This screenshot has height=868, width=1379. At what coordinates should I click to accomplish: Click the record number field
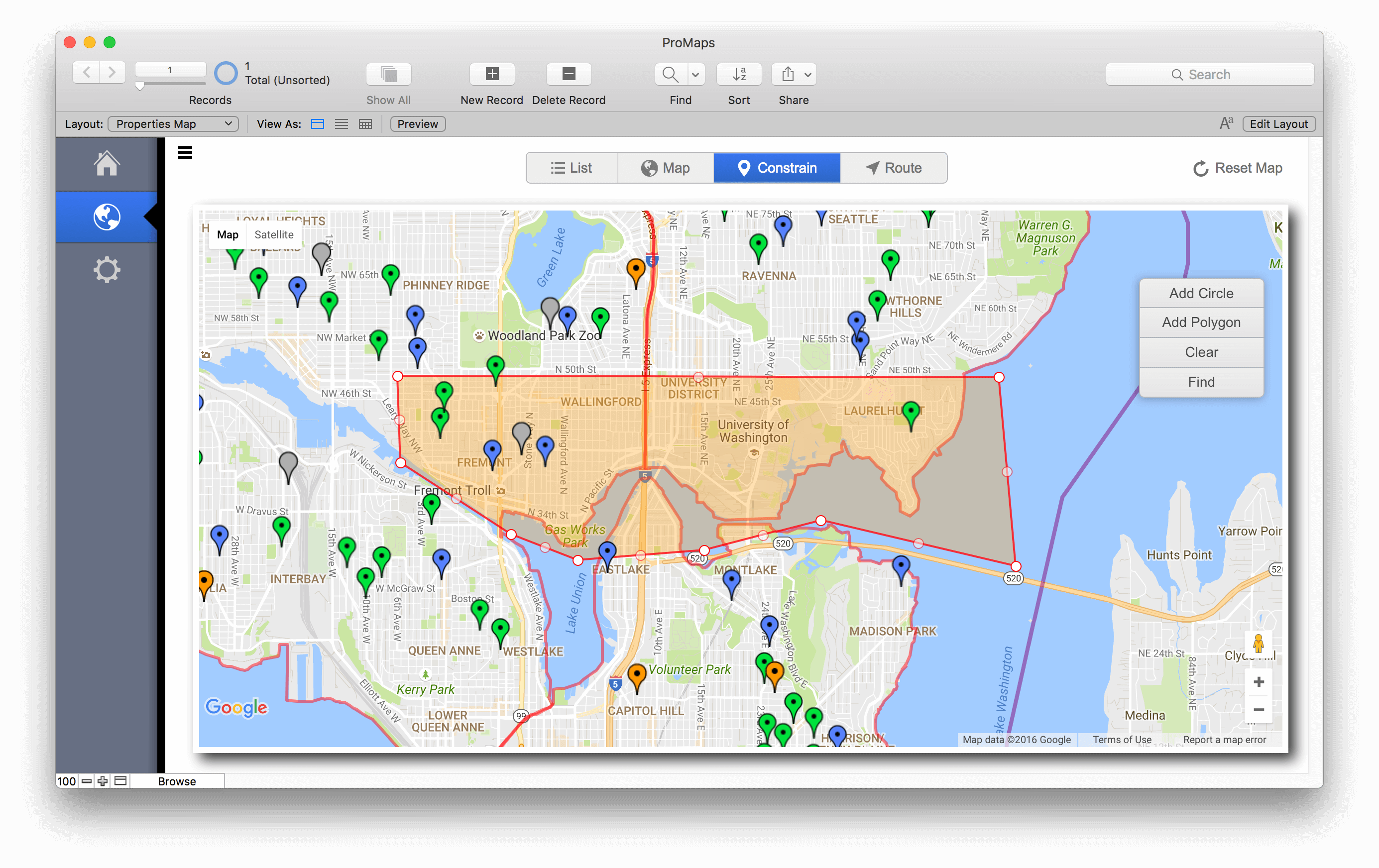click(x=170, y=70)
